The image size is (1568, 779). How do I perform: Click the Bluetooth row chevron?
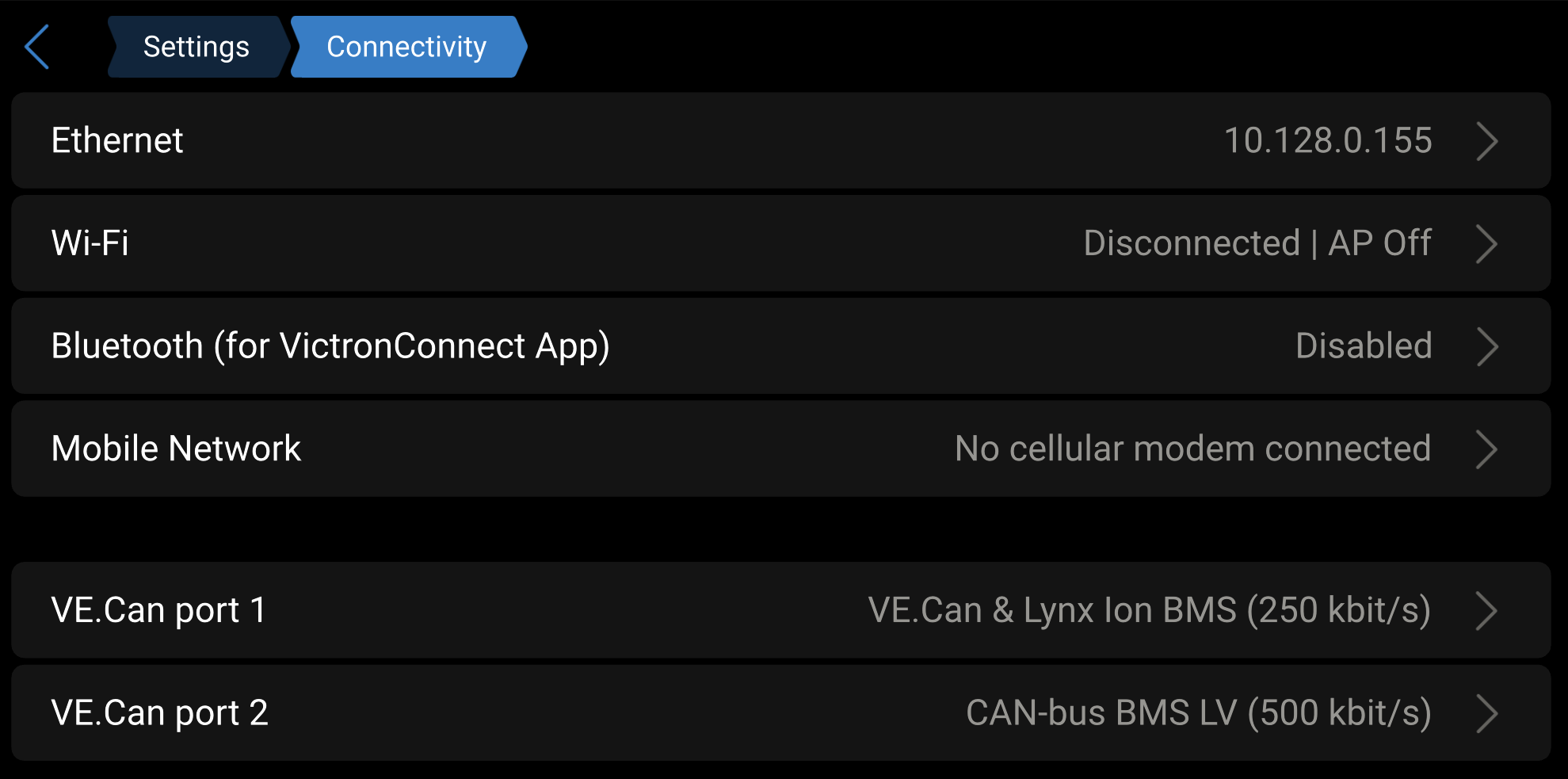pyautogui.click(x=1486, y=347)
